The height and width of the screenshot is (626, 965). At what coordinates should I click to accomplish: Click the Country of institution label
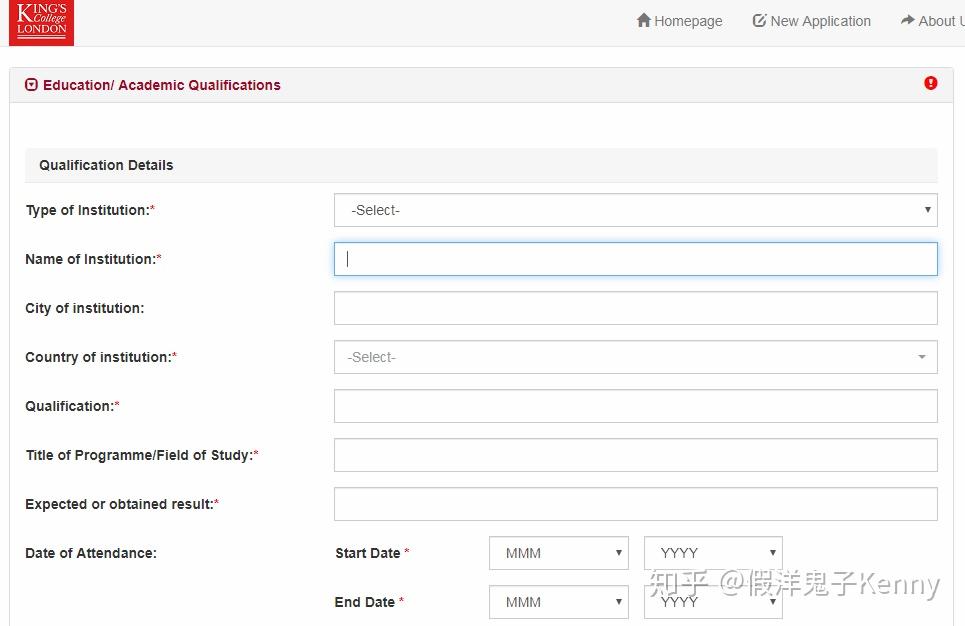point(101,357)
